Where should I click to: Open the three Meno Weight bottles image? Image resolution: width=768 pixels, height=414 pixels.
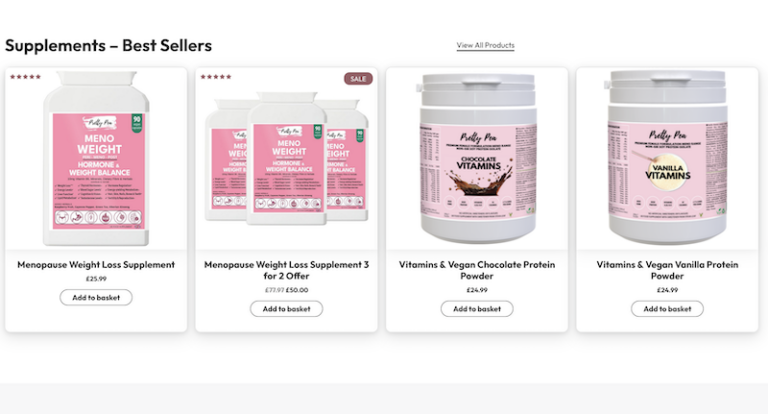tap(287, 159)
